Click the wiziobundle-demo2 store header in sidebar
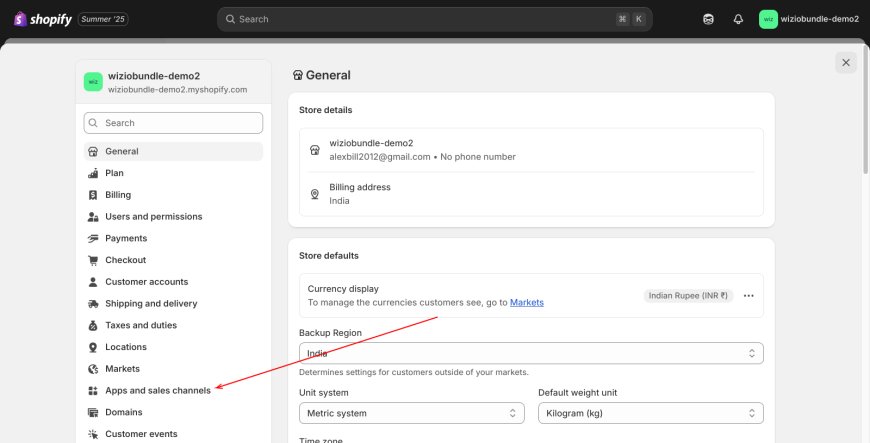 click(x=173, y=82)
